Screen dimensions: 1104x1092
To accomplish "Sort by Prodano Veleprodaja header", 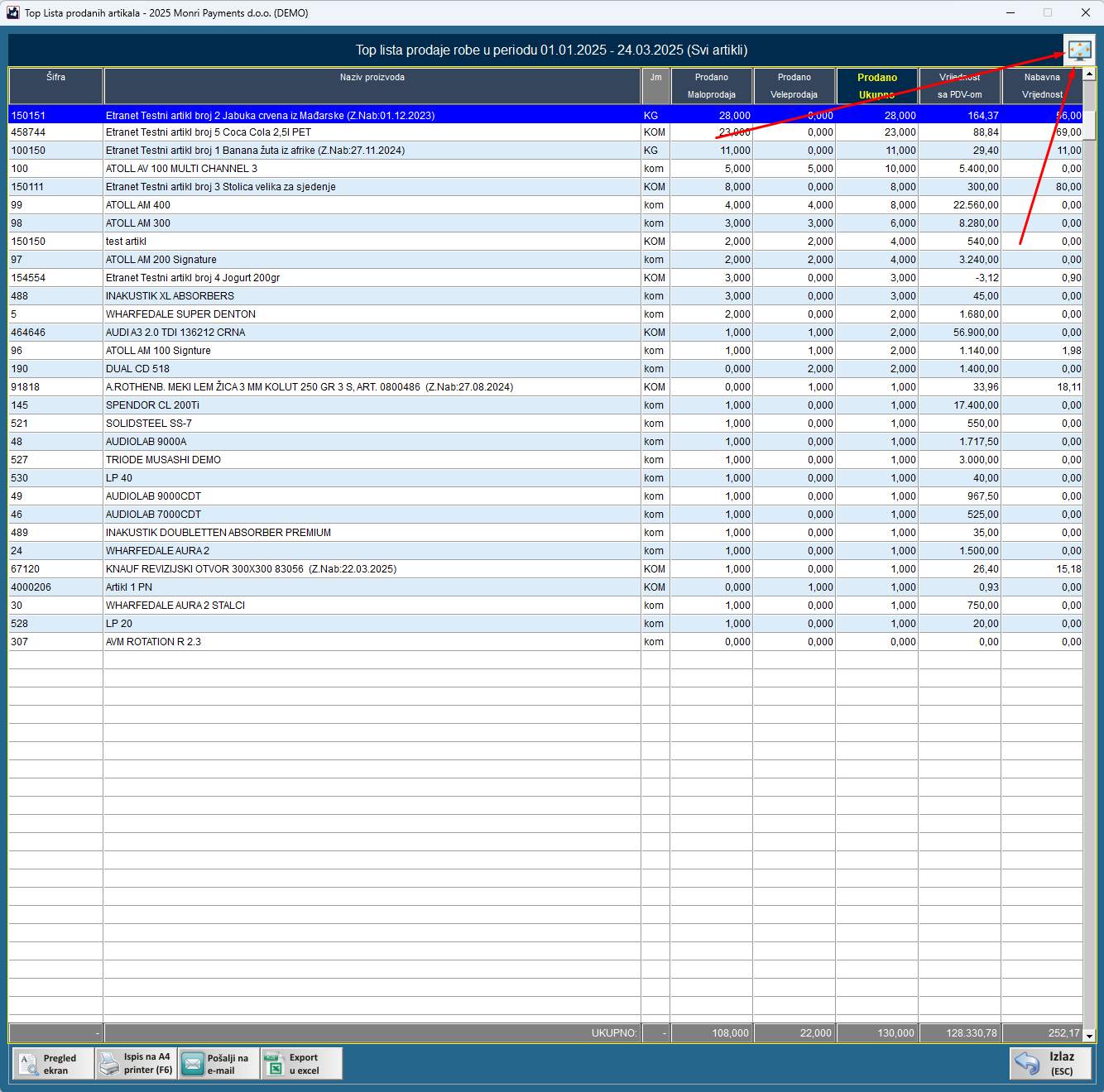I will [x=794, y=86].
